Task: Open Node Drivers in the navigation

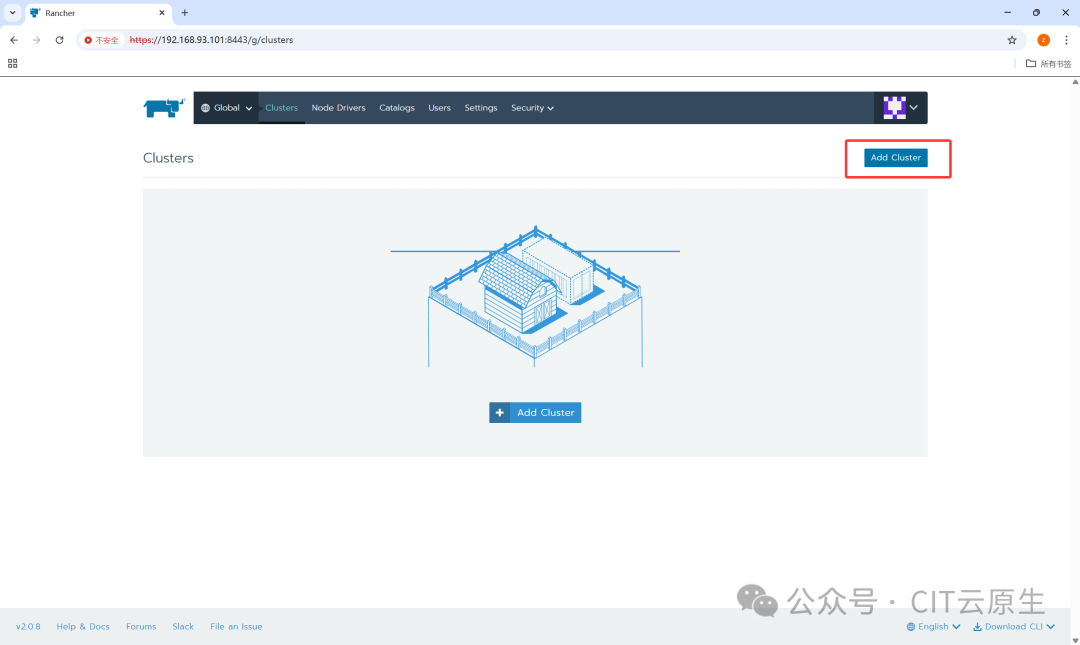Action: (338, 108)
